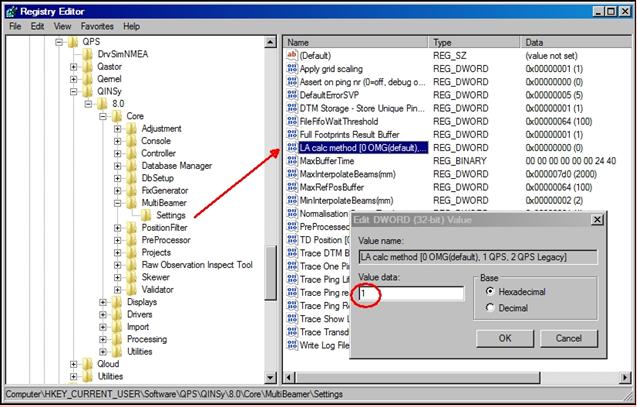Click the QINSy folder icon
The image size is (637, 407).
coord(87,91)
